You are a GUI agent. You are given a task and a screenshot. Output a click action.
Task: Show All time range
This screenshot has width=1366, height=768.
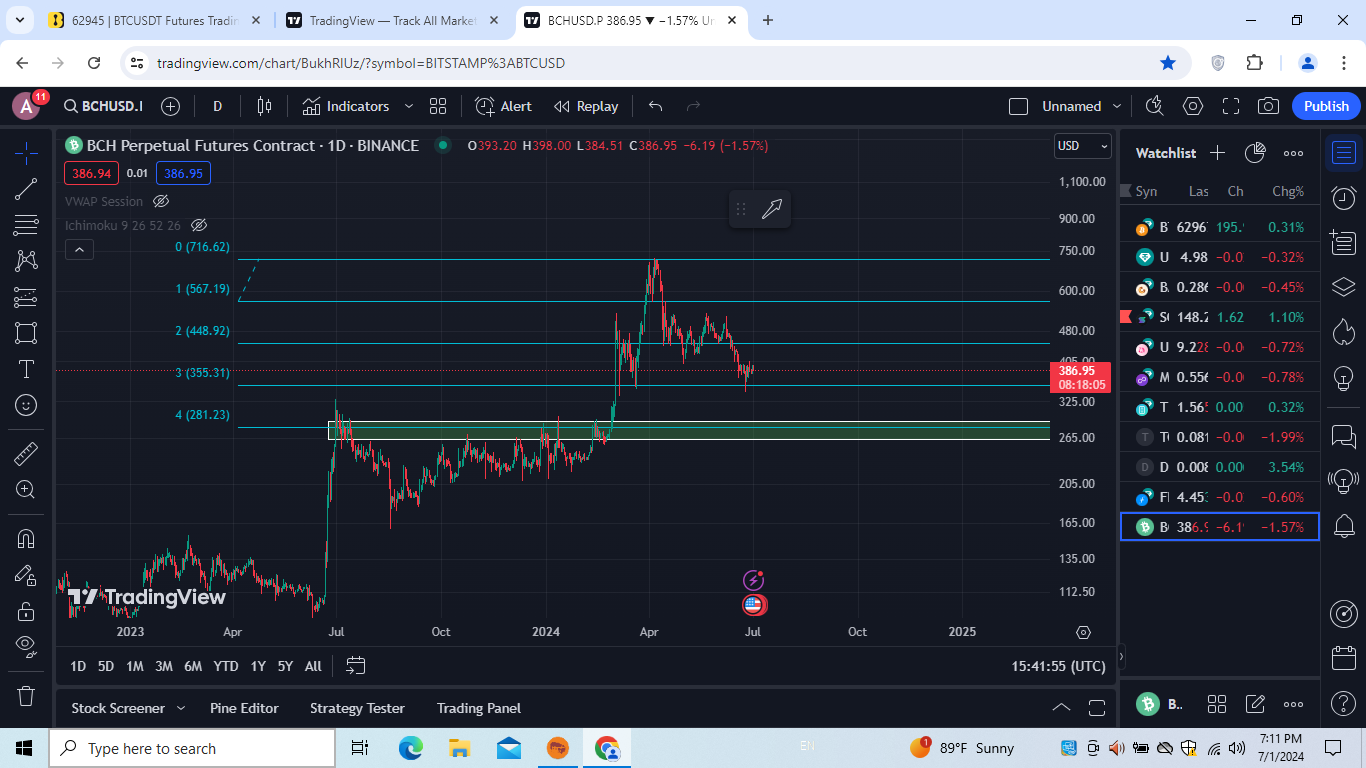click(x=313, y=666)
